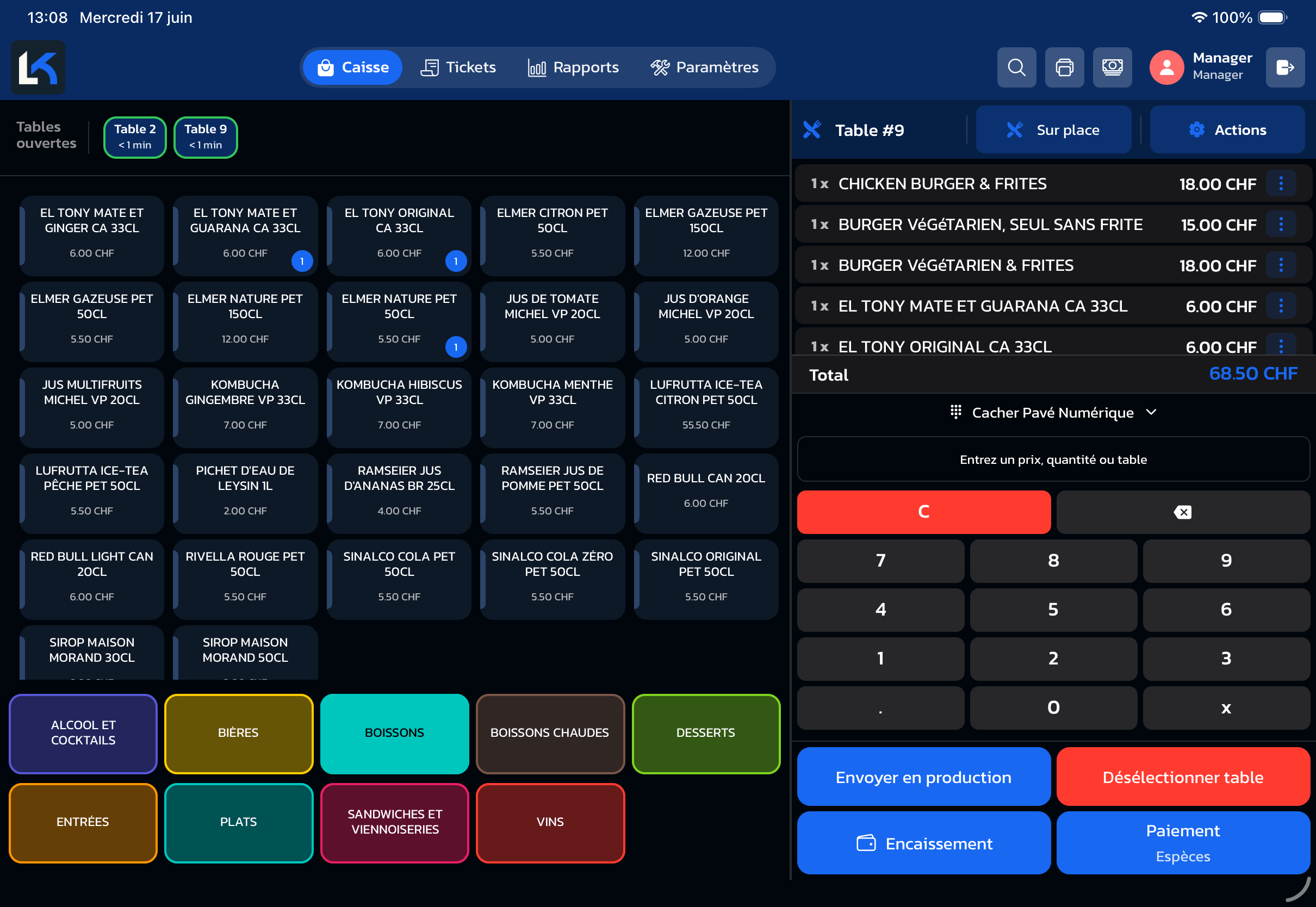
Task: Tap the x multiply key on keypad
Action: (1226, 707)
